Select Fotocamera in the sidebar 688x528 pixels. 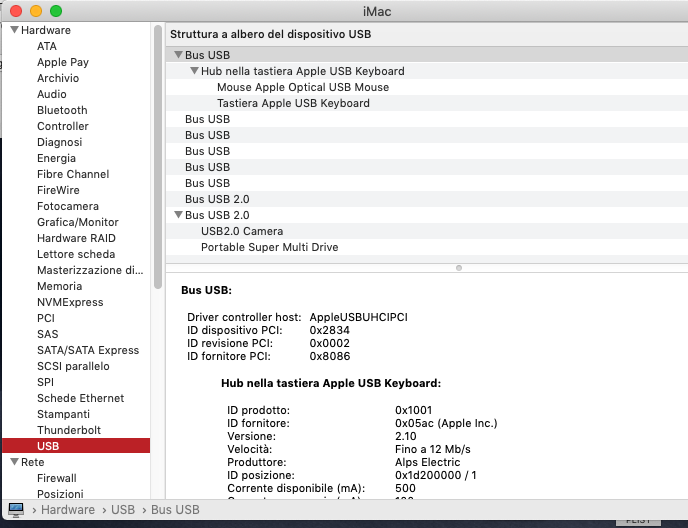[68, 206]
